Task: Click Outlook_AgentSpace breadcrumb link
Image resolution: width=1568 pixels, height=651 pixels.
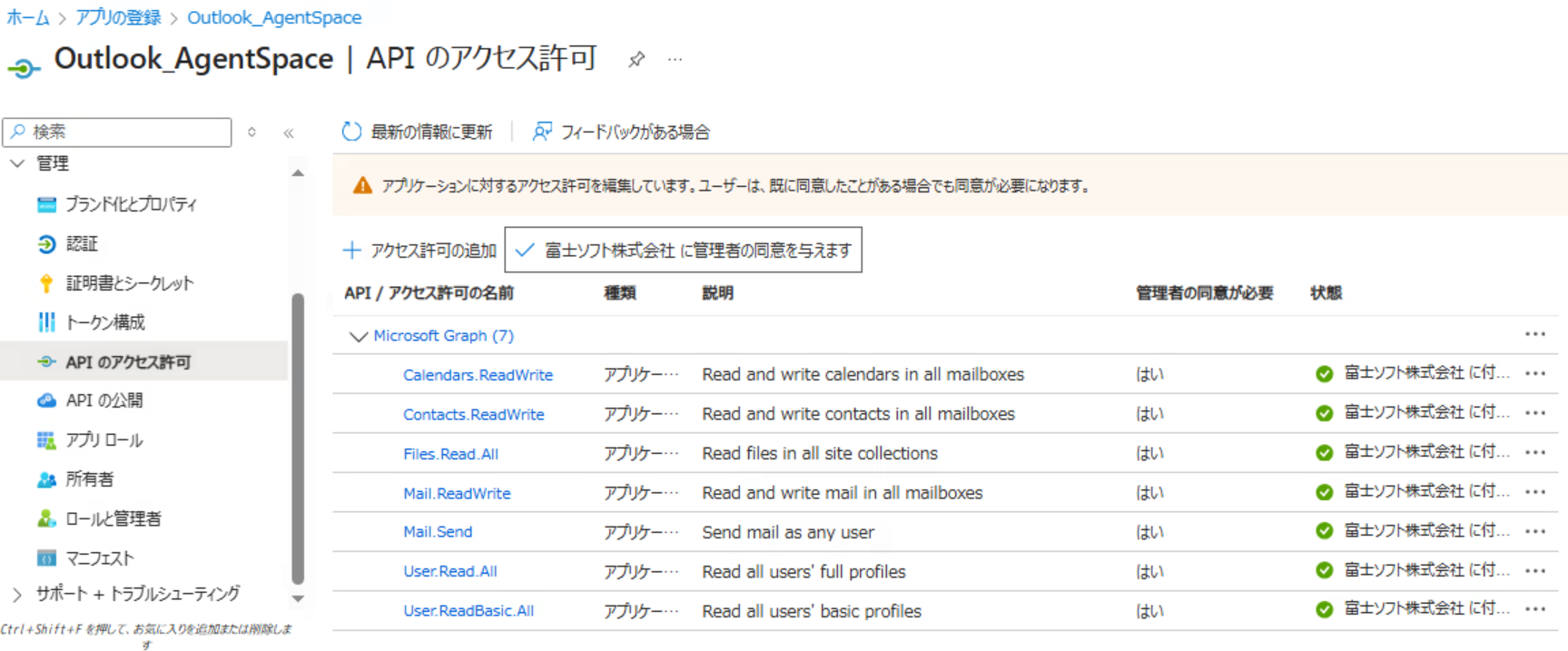Action: coord(274,17)
